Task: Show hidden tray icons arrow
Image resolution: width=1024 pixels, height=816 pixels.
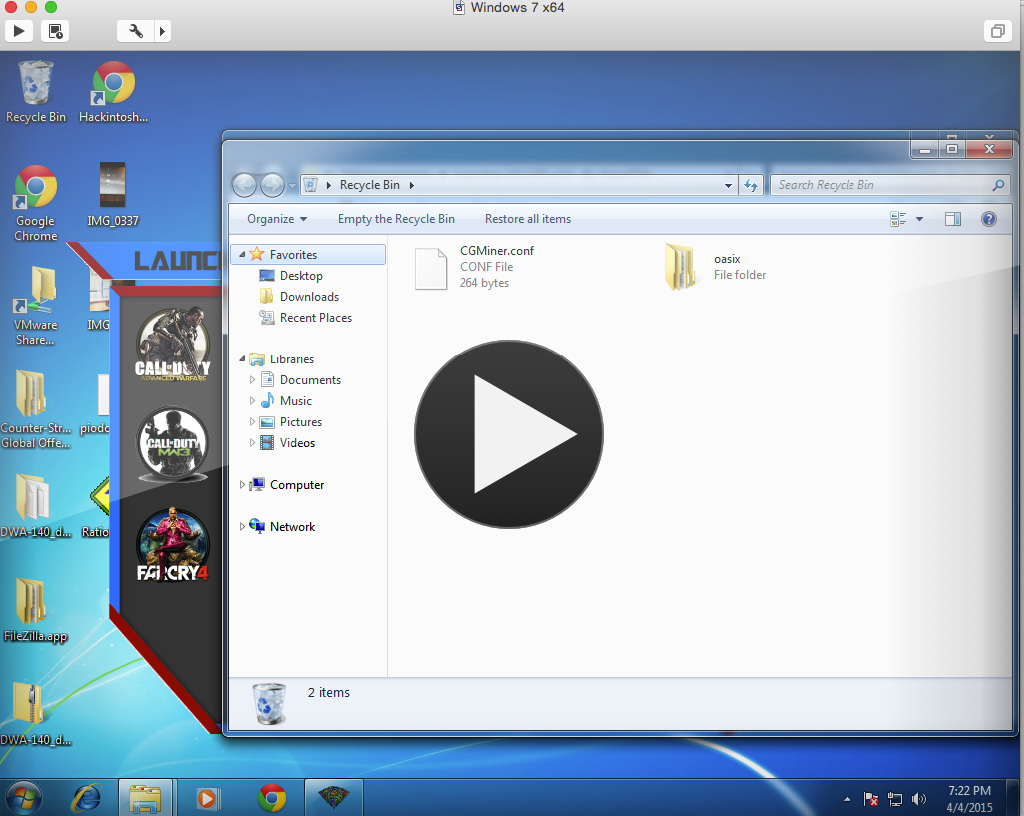Action: pos(847,798)
